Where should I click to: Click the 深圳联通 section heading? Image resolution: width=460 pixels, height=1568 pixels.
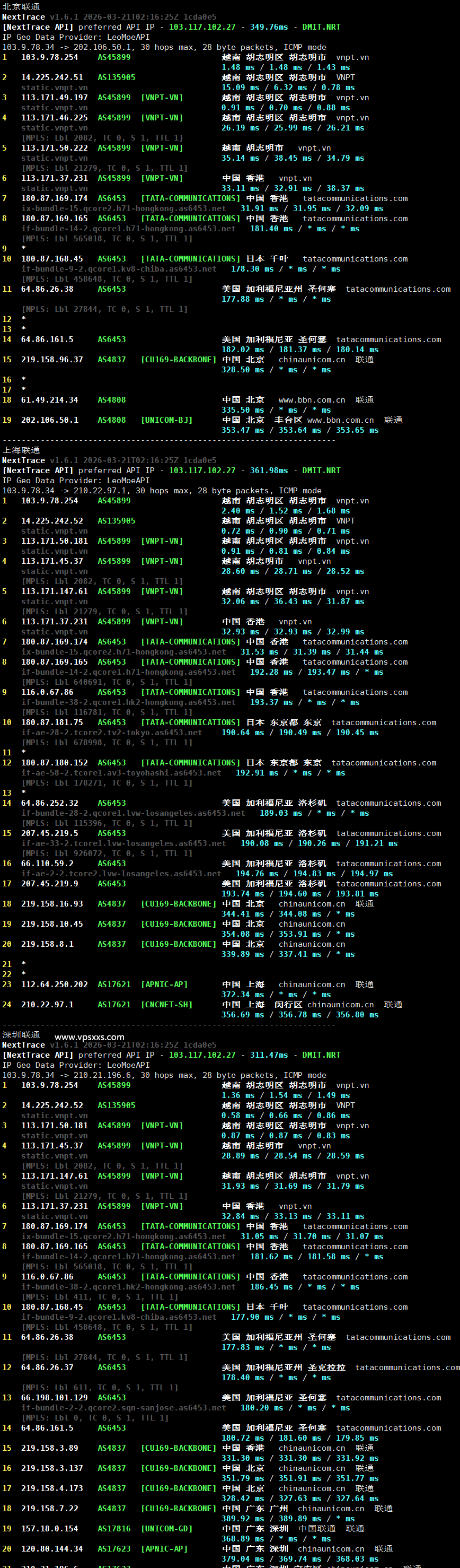tap(21, 1035)
